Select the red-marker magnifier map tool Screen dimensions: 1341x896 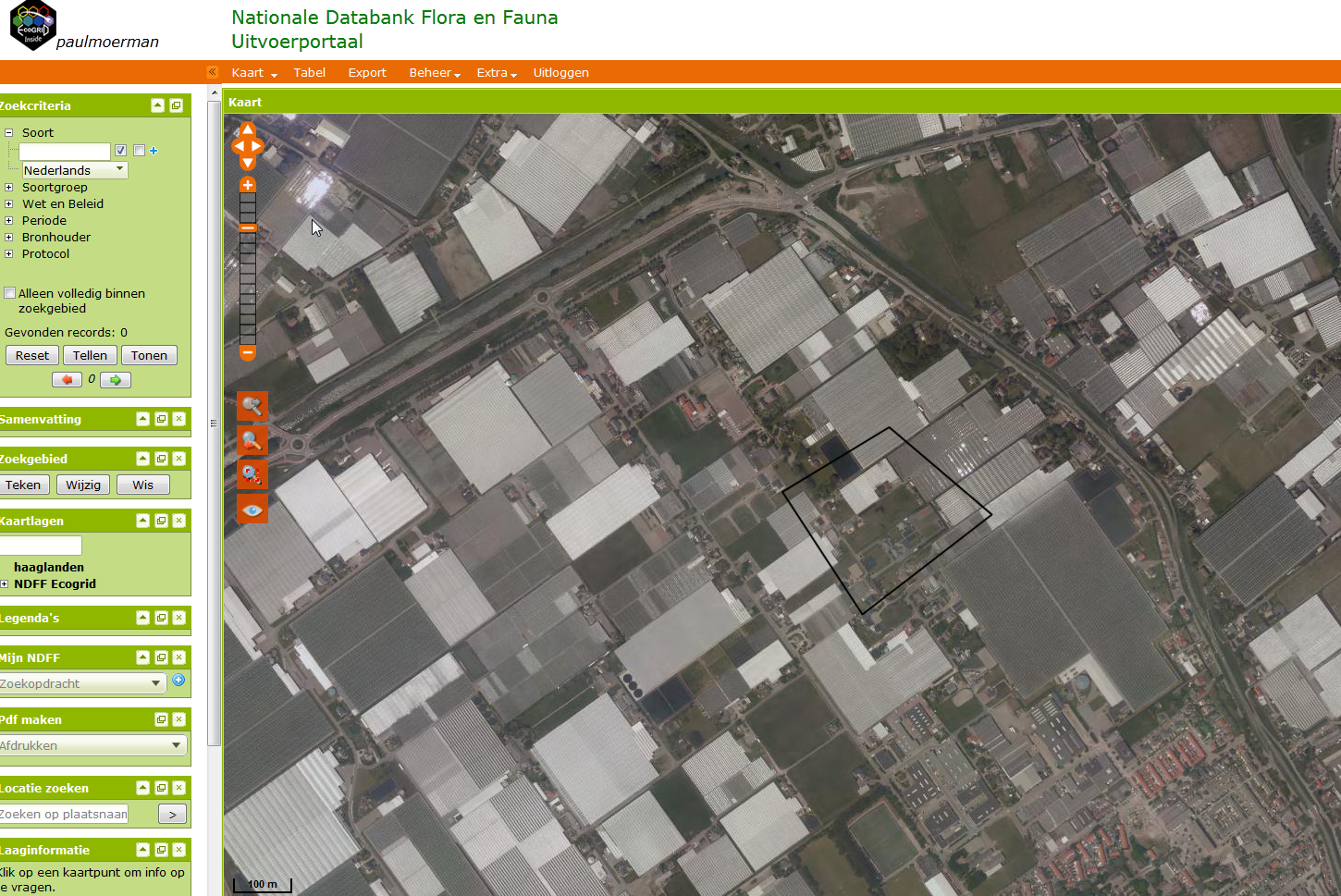click(x=252, y=474)
